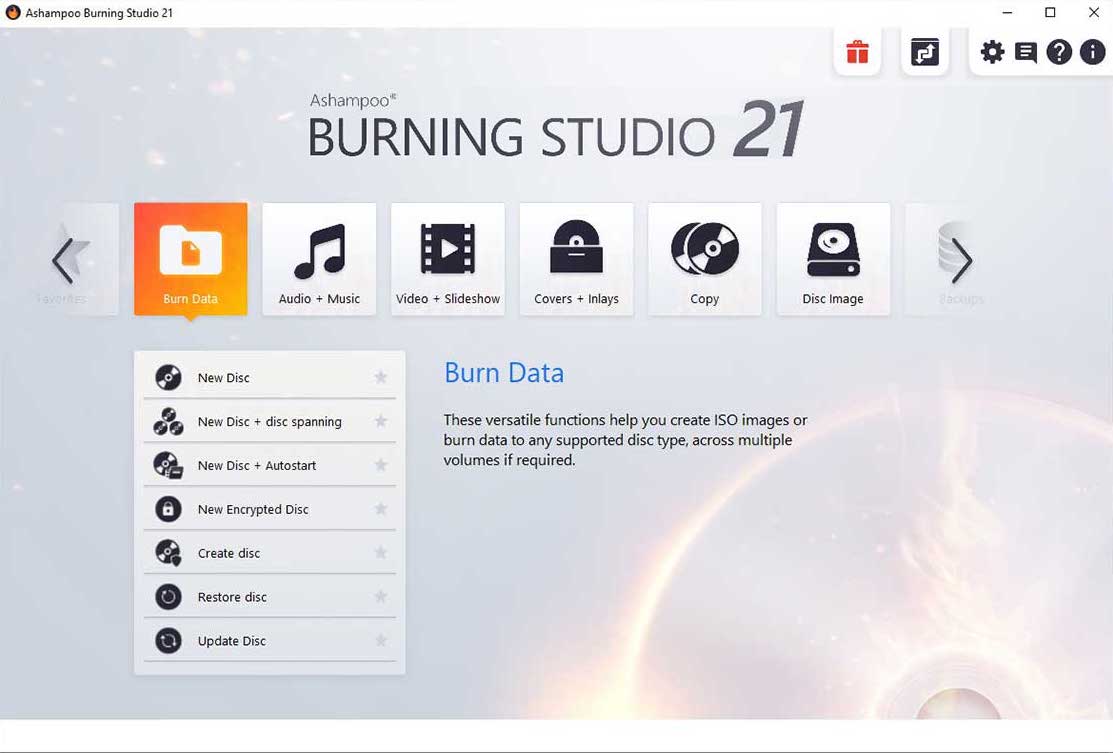This screenshot has width=1113, height=753.
Task: Select the Disc Image category tile
Action: [x=833, y=259]
